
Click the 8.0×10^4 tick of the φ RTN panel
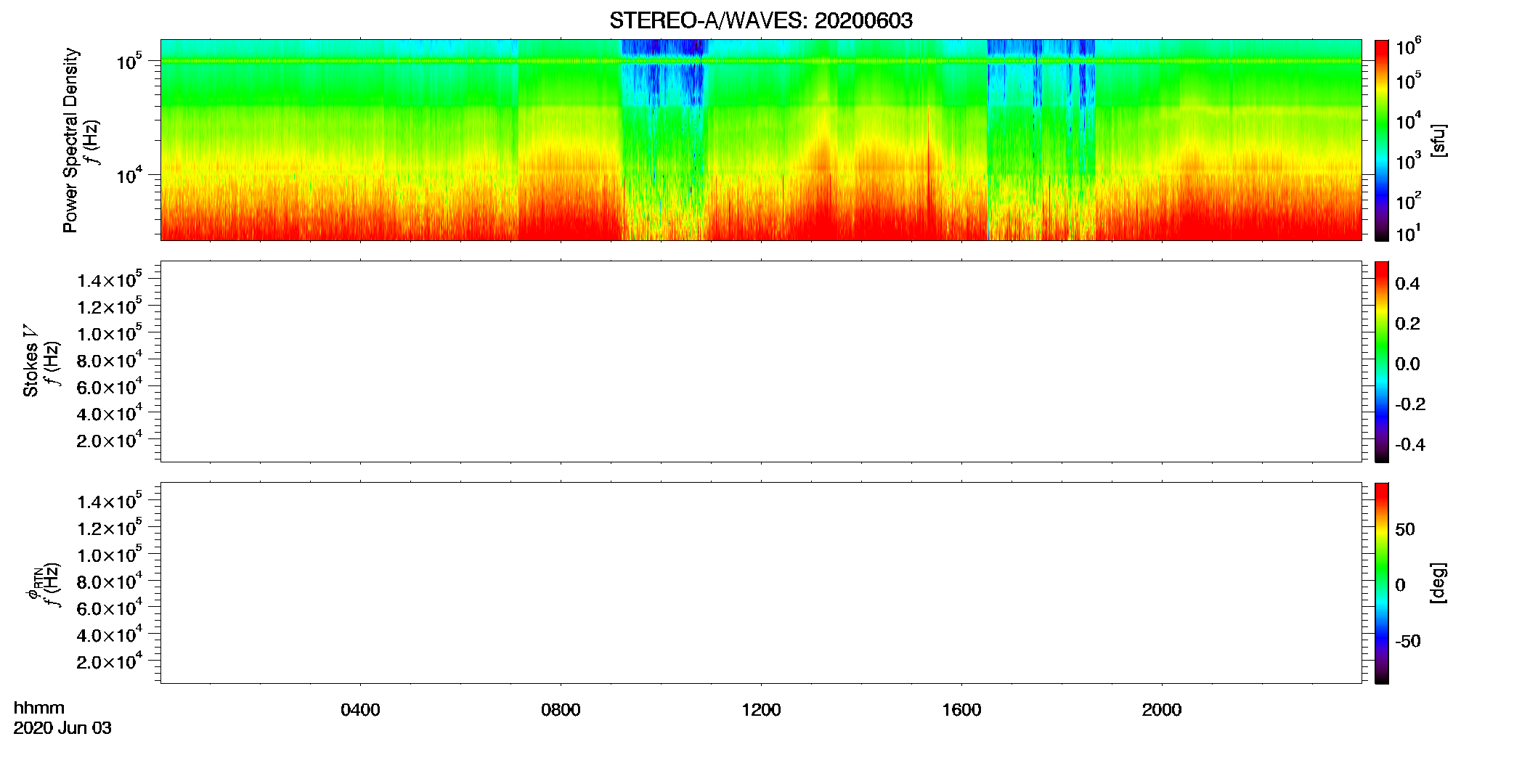click(x=110, y=581)
